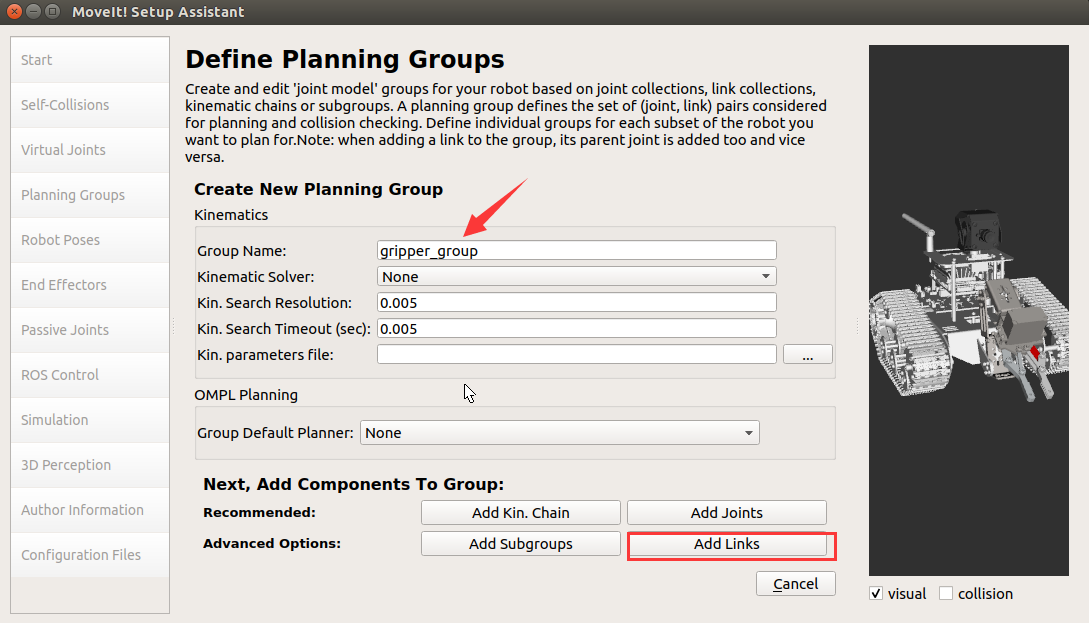
Task: Open Robot Poses step
Action: point(90,240)
